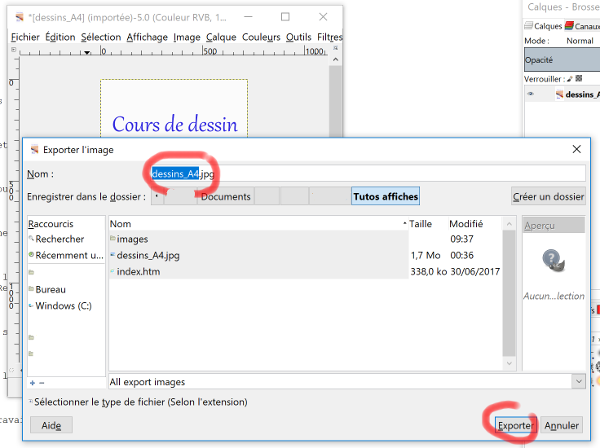Select index.htm in the file list
The height and width of the screenshot is (448, 600).
click(259, 272)
